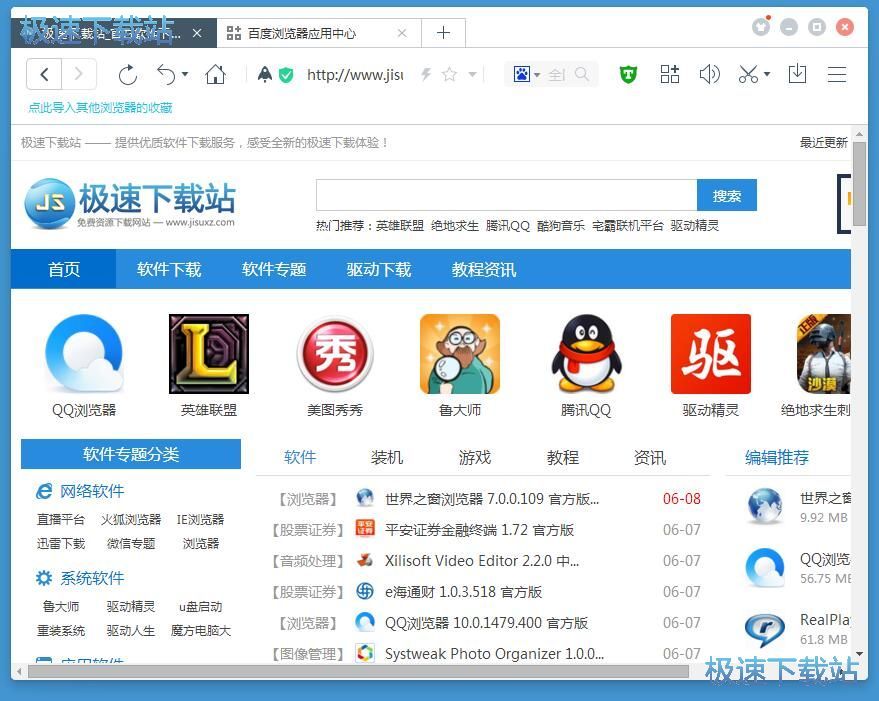Viewport: 879px width, 701px height.
Task: Open the app center grid icon
Action: [x=670, y=74]
